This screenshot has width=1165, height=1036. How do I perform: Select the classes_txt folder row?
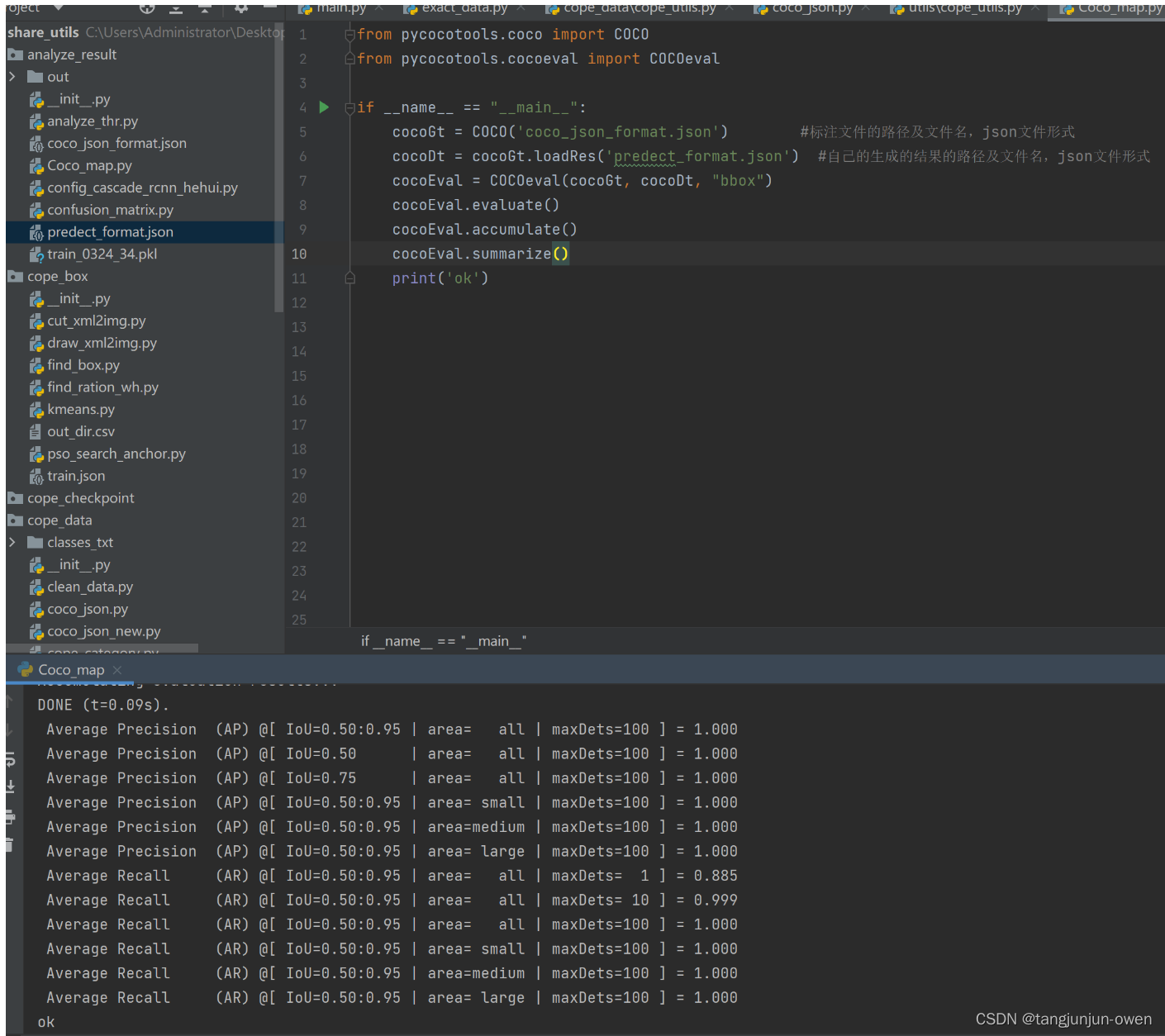80,543
